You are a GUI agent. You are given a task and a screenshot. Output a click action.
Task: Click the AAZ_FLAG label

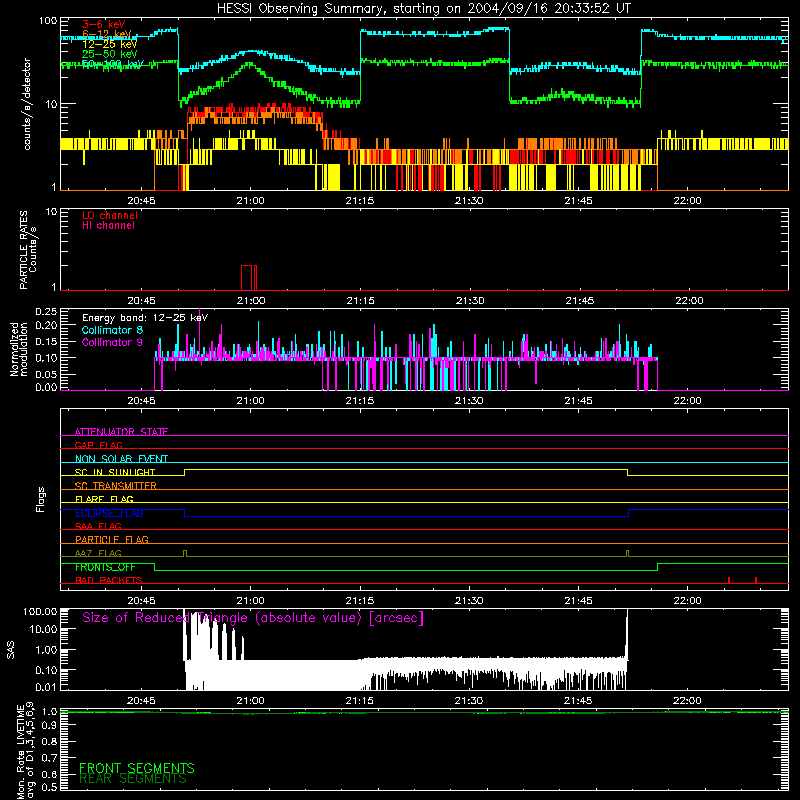pos(98,553)
